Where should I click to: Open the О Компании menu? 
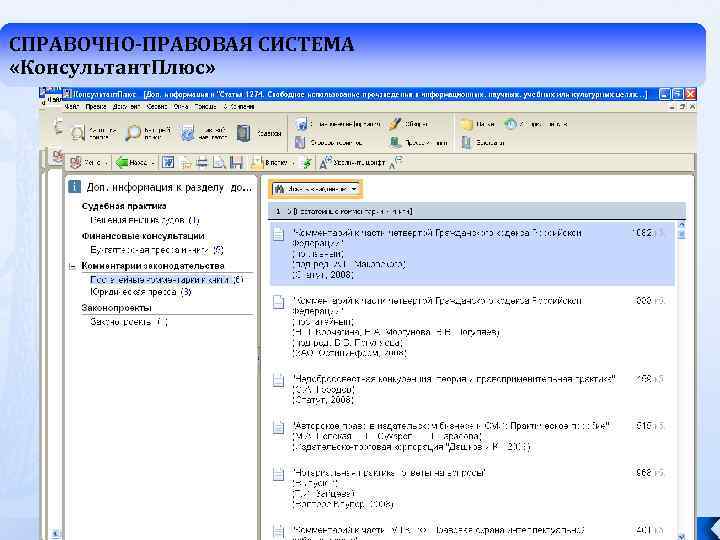click(239, 107)
